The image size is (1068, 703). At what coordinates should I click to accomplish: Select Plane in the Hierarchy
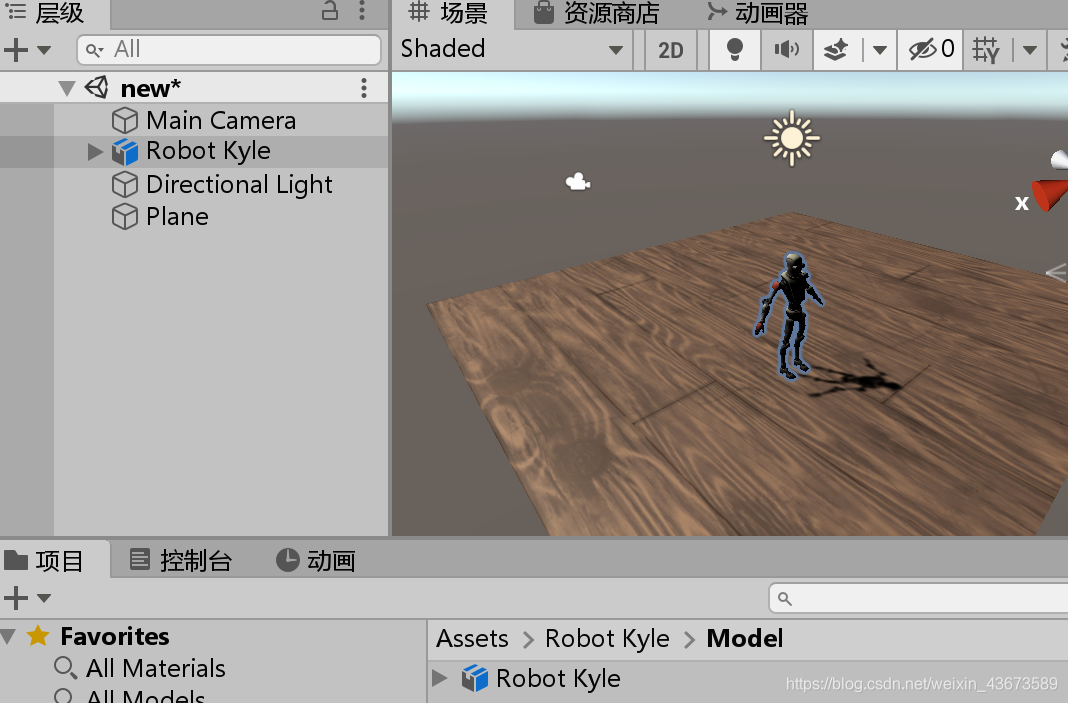[177, 217]
